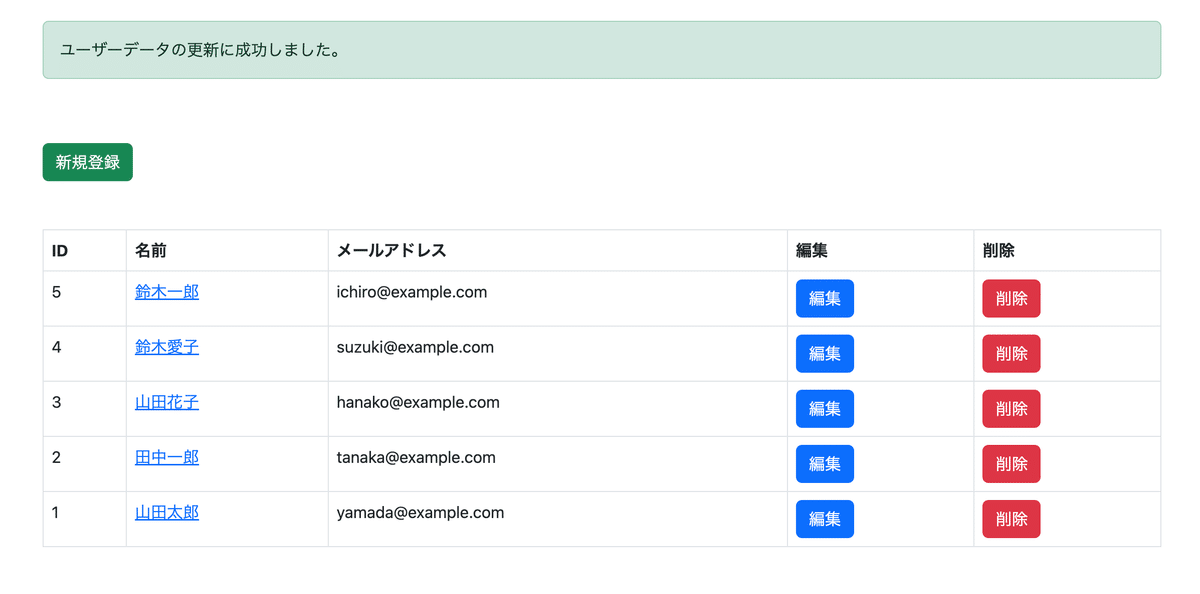The width and height of the screenshot is (1200, 594).
Task: Open the 山田太郎 user link
Action: pos(167,512)
